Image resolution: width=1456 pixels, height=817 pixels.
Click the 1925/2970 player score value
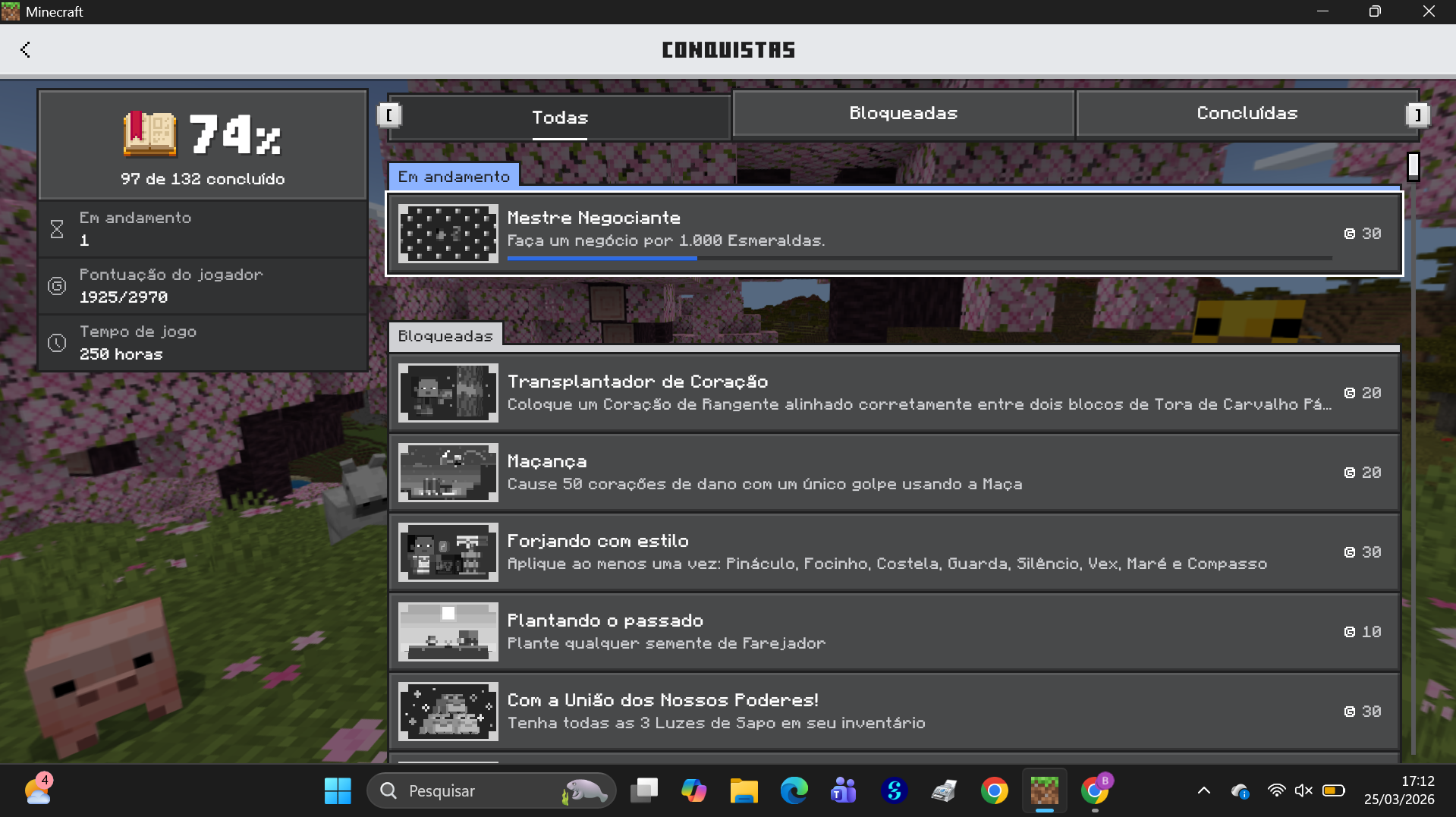(x=124, y=297)
